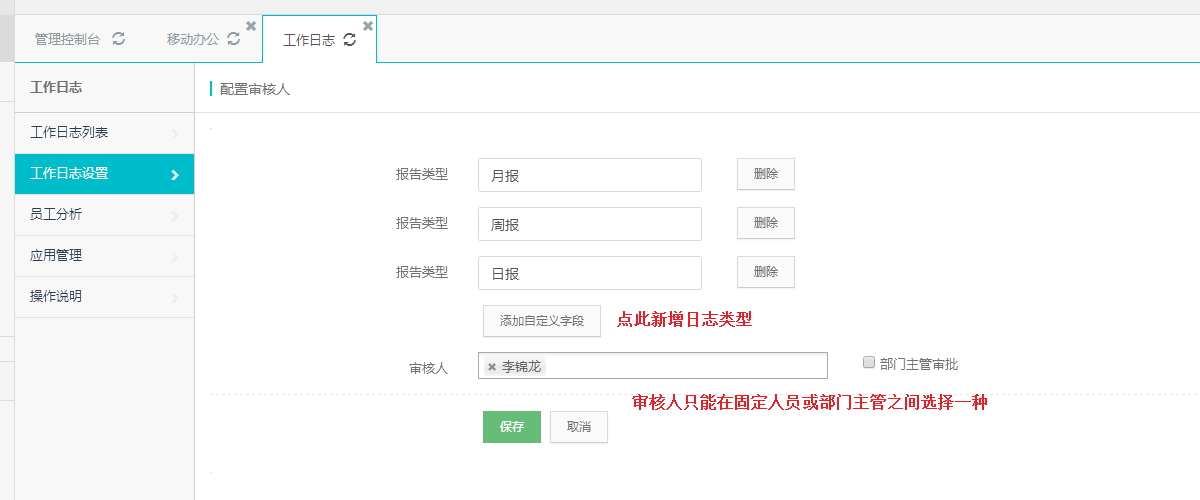1200x500 pixels.
Task: Reload the 工作日志 tab with its refresh icon
Action: pyautogui.click(x=349, y=39)
